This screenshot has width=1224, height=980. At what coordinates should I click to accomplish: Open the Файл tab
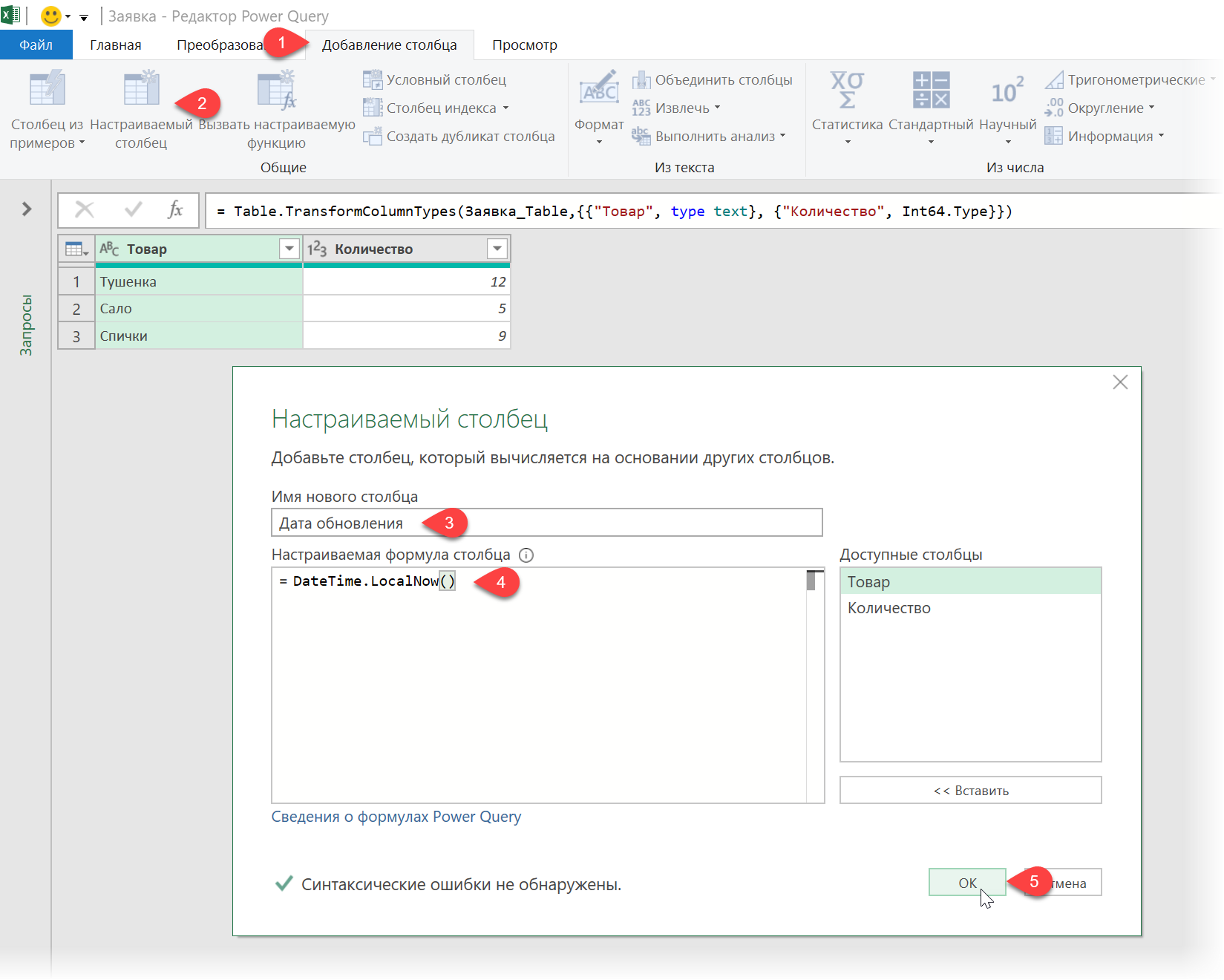point(36,45)
